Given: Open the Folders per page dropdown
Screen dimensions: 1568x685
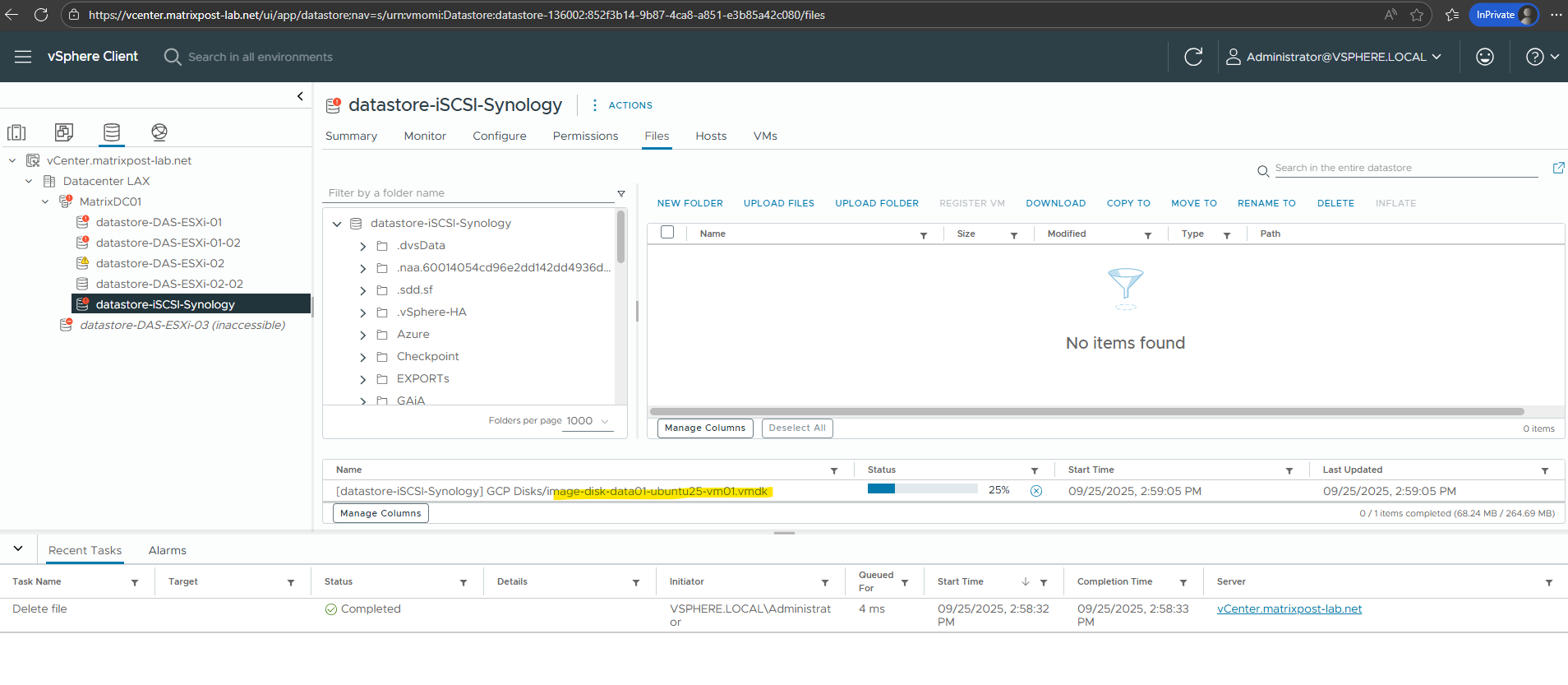Looking at the screenshot, I should coord(588,421).
